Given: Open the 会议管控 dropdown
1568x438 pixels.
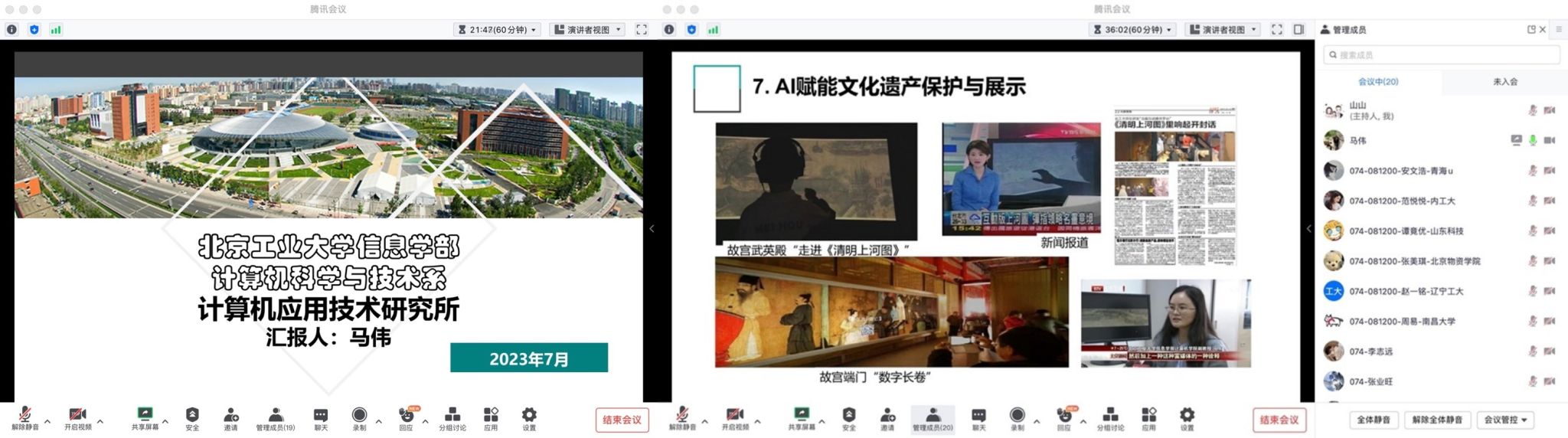Looking at the screenshot, I should click(x=1505, y=420).
